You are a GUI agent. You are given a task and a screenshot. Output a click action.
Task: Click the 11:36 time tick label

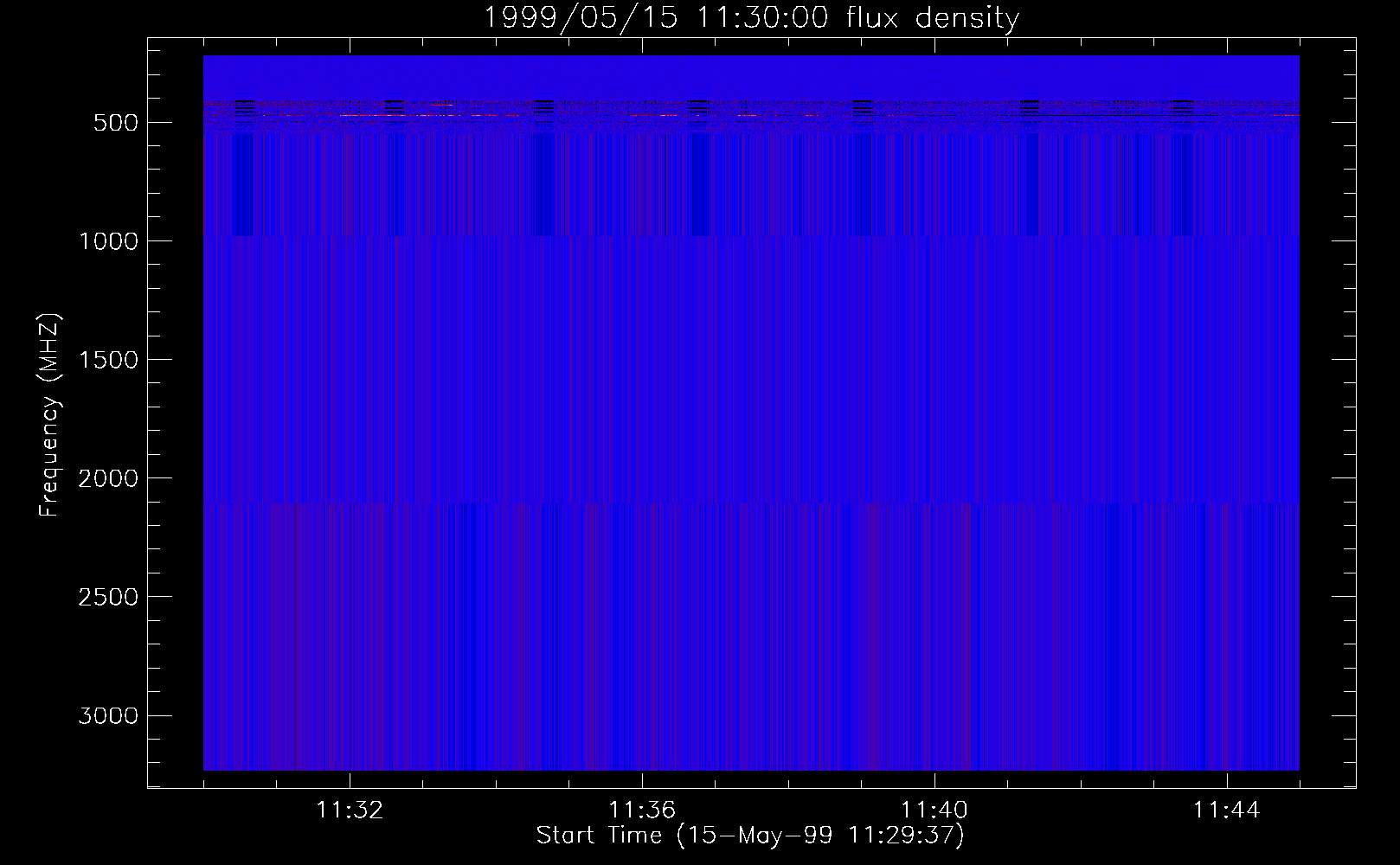pos(642,811)
